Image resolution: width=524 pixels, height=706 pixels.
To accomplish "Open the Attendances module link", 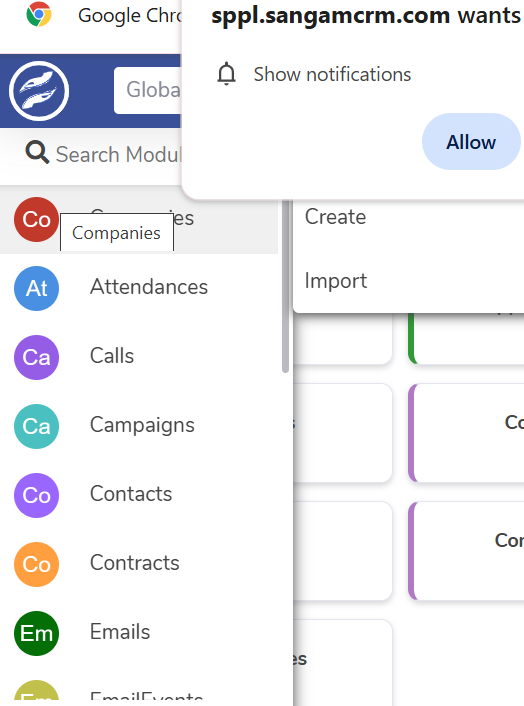I will coord(149,287).
